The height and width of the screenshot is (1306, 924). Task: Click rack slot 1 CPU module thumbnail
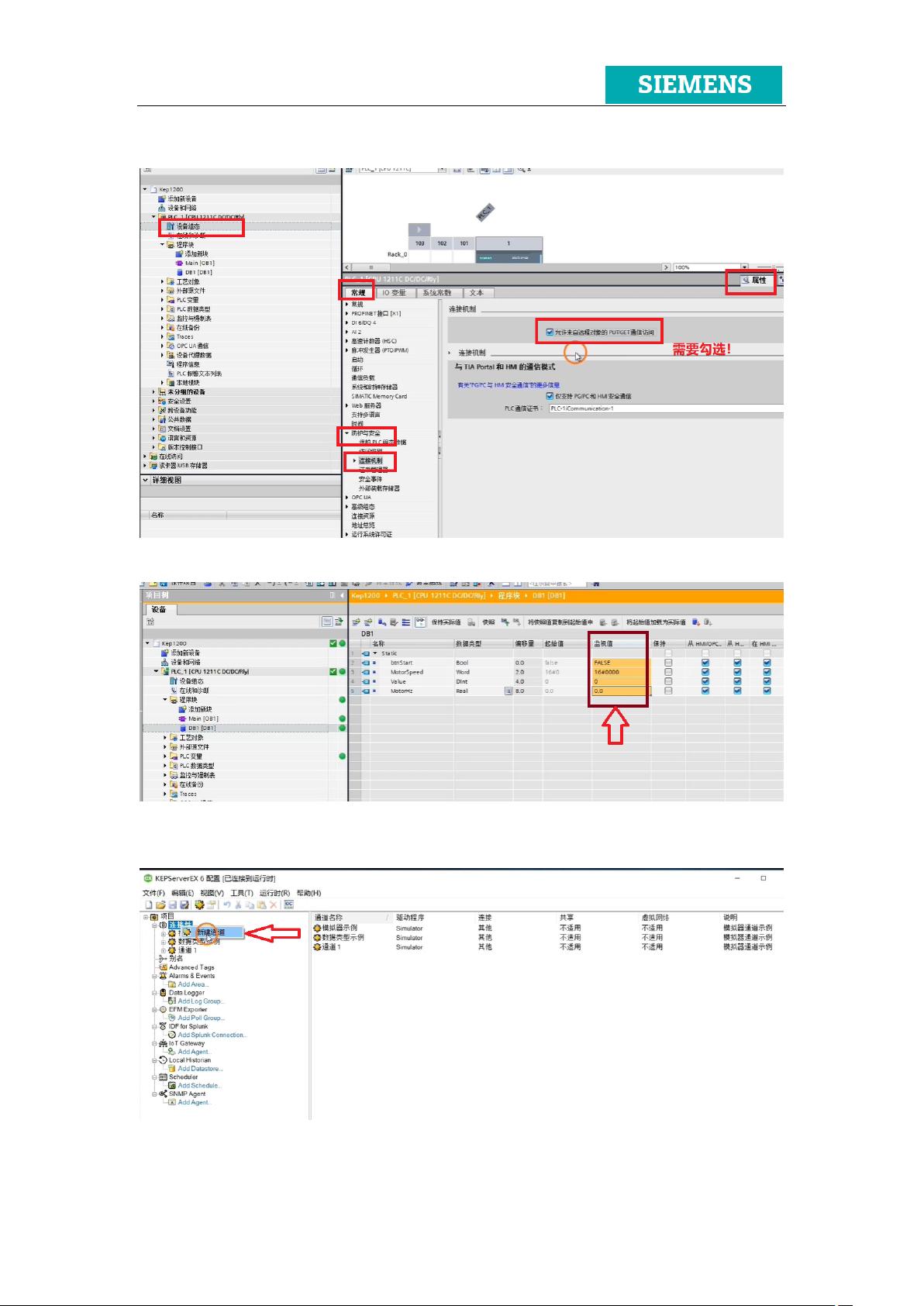[509, 257]
